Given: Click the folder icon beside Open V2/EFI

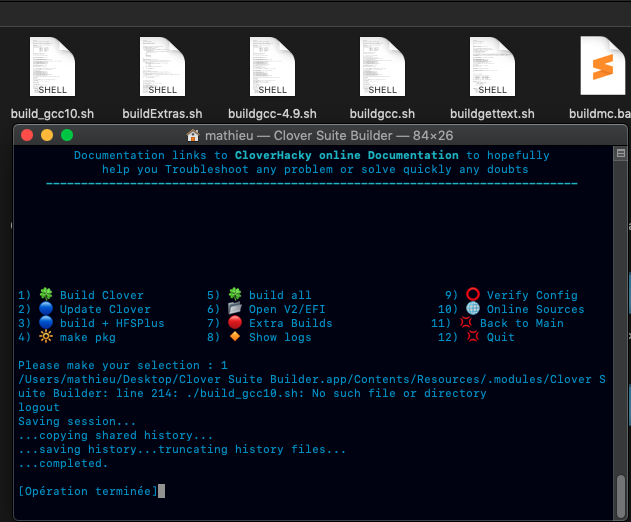Looking at the screenshot, I should click(235, 309).
